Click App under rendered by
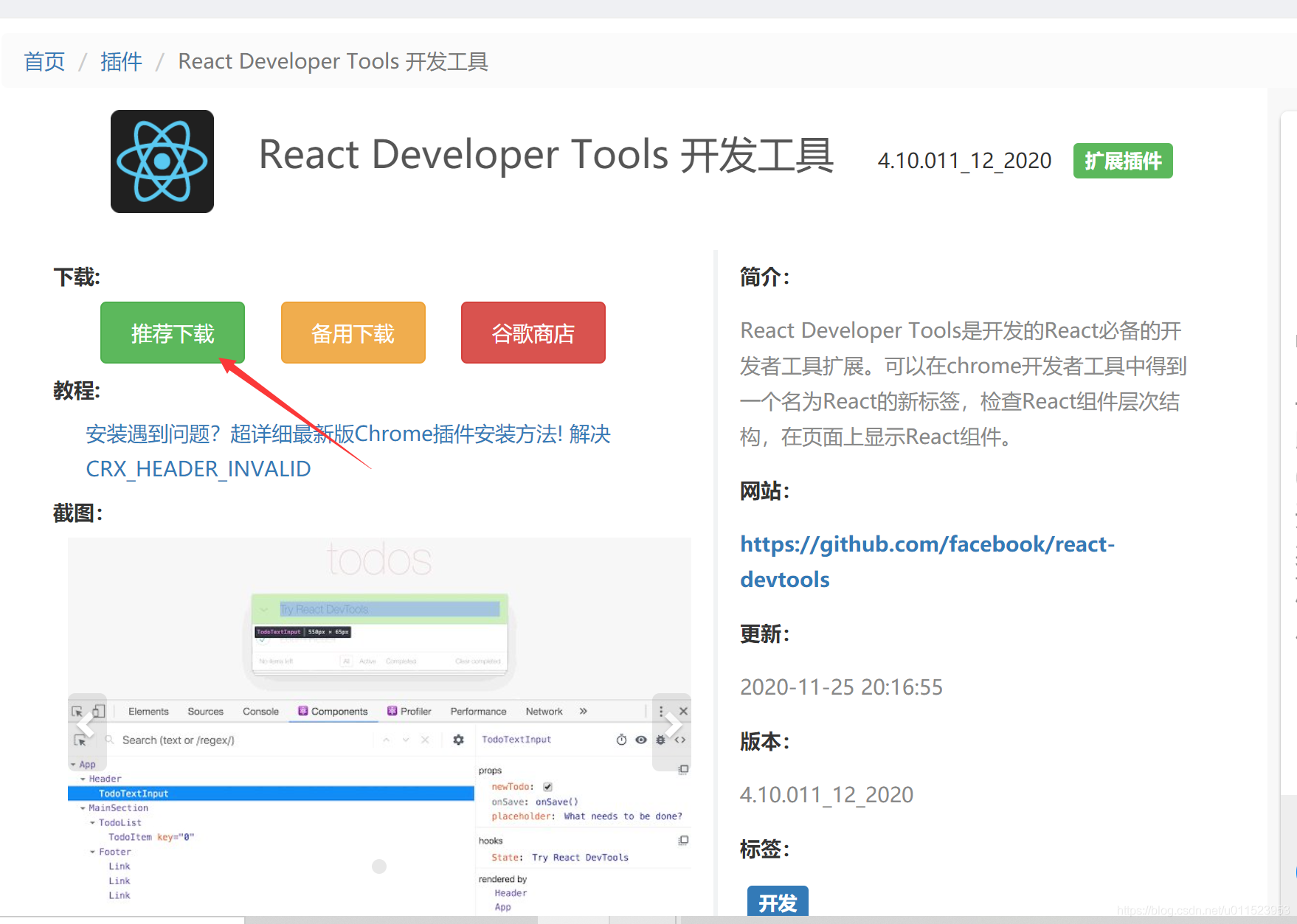This screenshot has width=1297, height=924. click(x=502, y=907)
